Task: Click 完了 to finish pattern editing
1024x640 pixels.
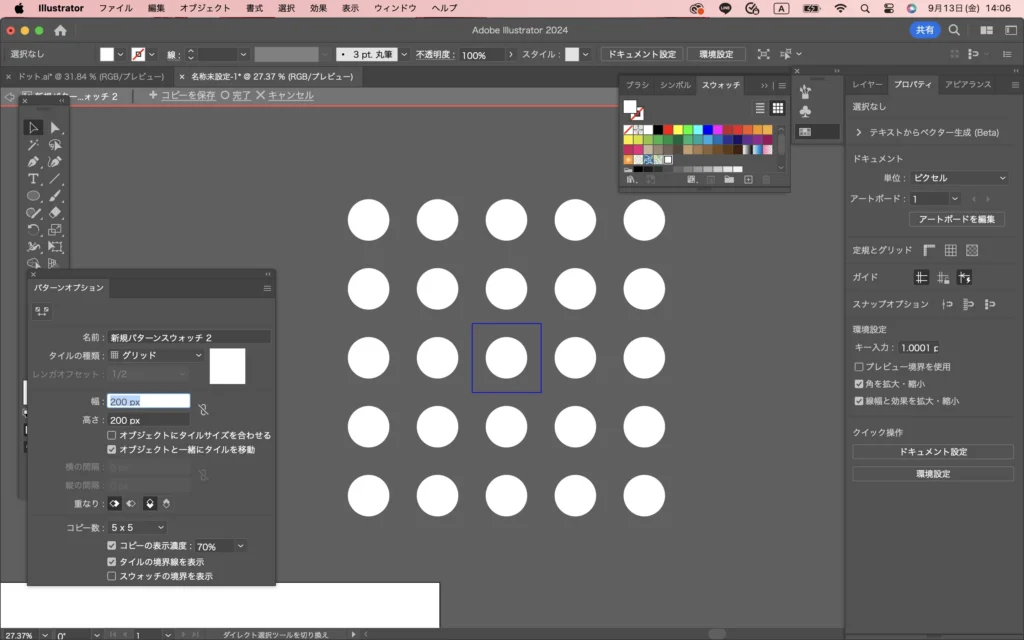Action: [236, 96]
